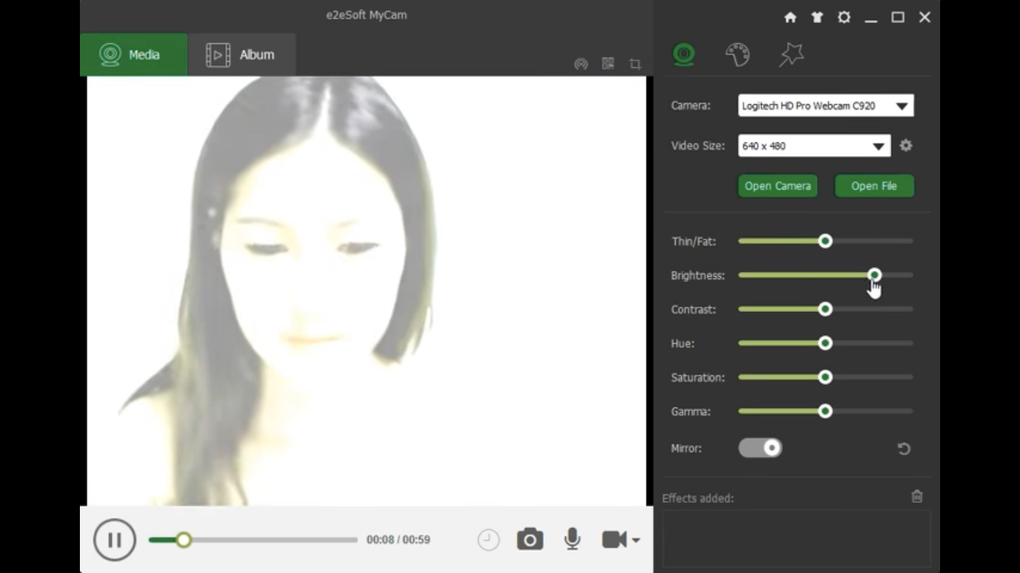The image size is (1020, 573).
Task: Pause the video playback
Action: pyautogui.click(x=114, y=540)
